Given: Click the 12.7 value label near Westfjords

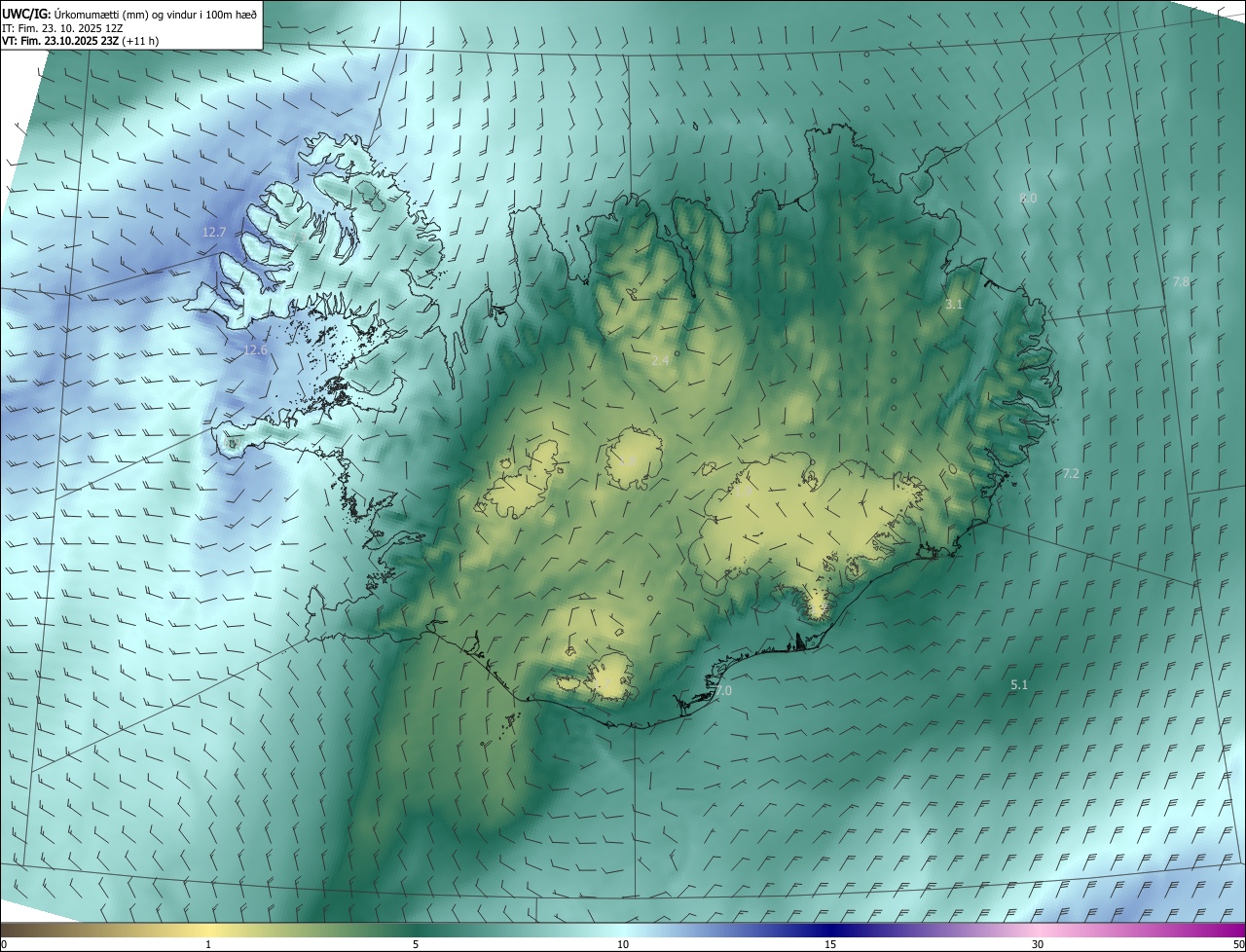Looking at the screenshot, I should tap(214, 233).
